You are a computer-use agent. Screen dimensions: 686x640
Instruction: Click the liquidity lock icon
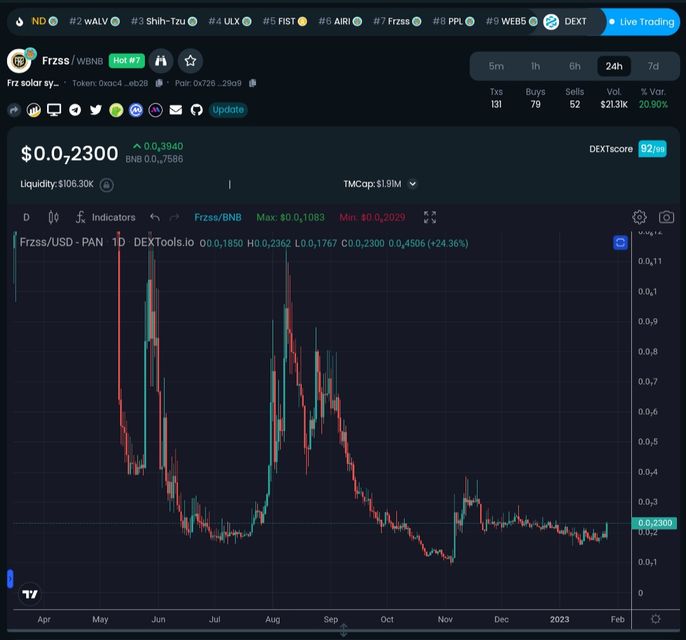pyautogui.click(x=106, y=185)
